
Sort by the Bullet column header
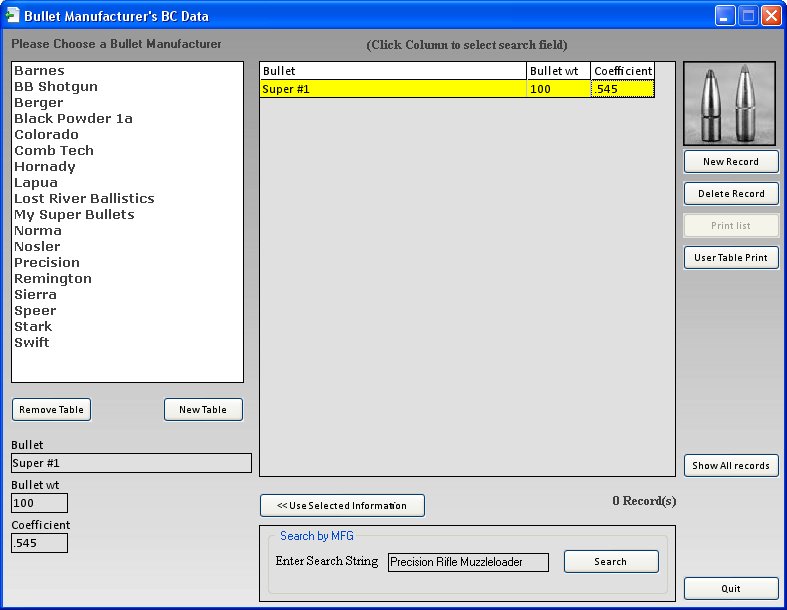point(392,71)
